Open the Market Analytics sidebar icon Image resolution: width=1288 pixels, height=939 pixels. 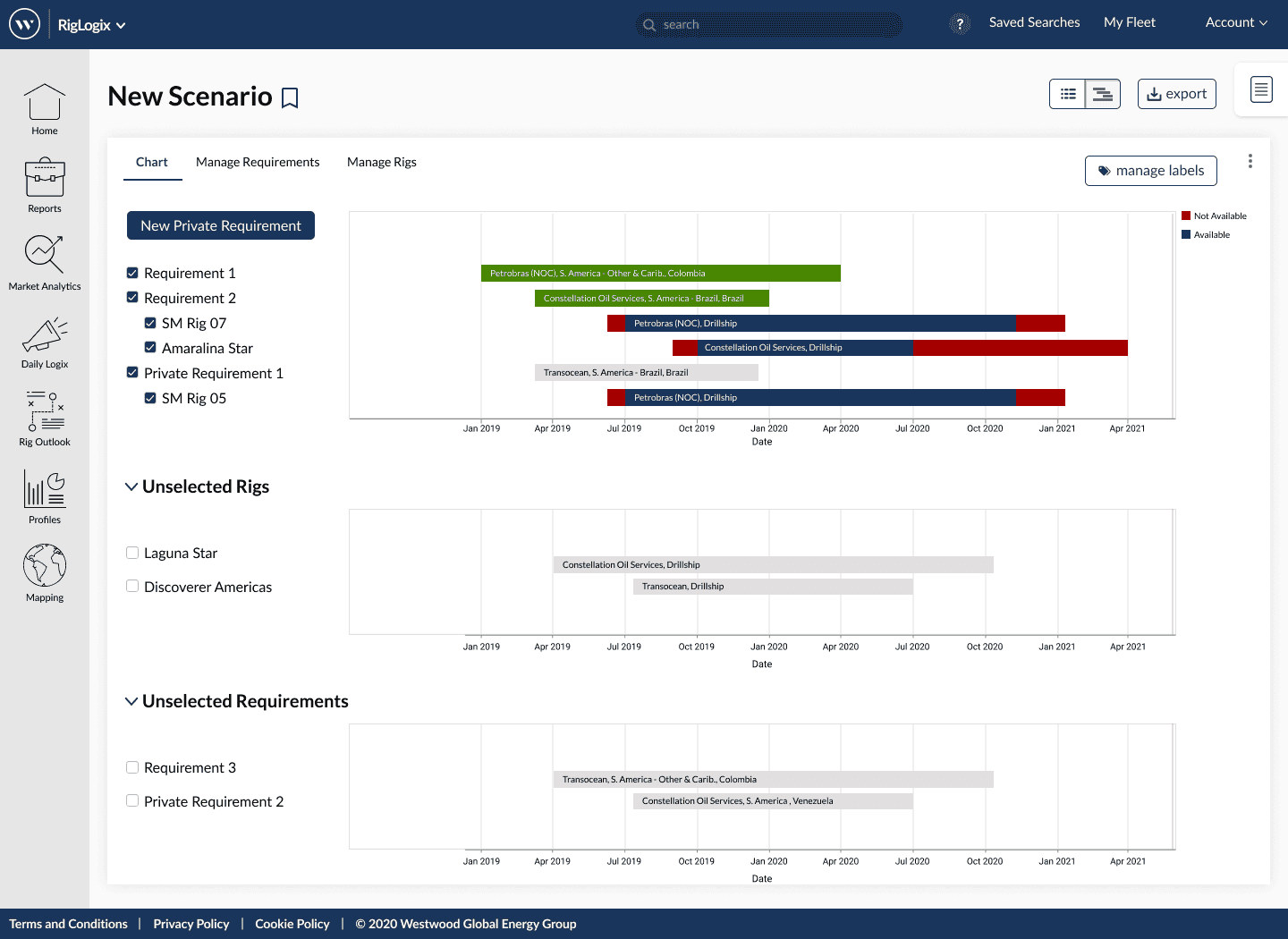tap(44, 255)
